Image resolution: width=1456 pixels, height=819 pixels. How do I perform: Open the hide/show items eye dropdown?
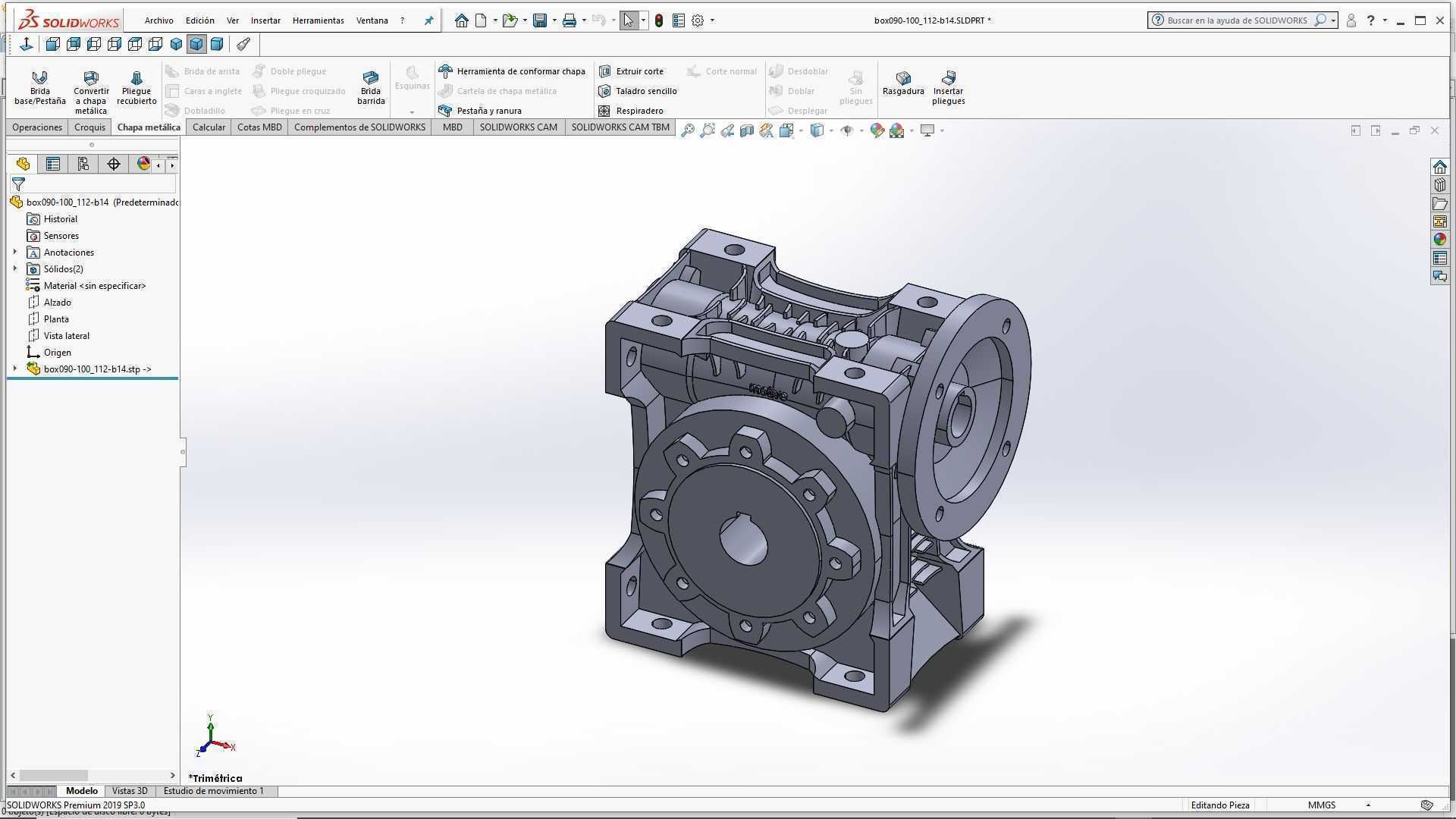[861, 130]
